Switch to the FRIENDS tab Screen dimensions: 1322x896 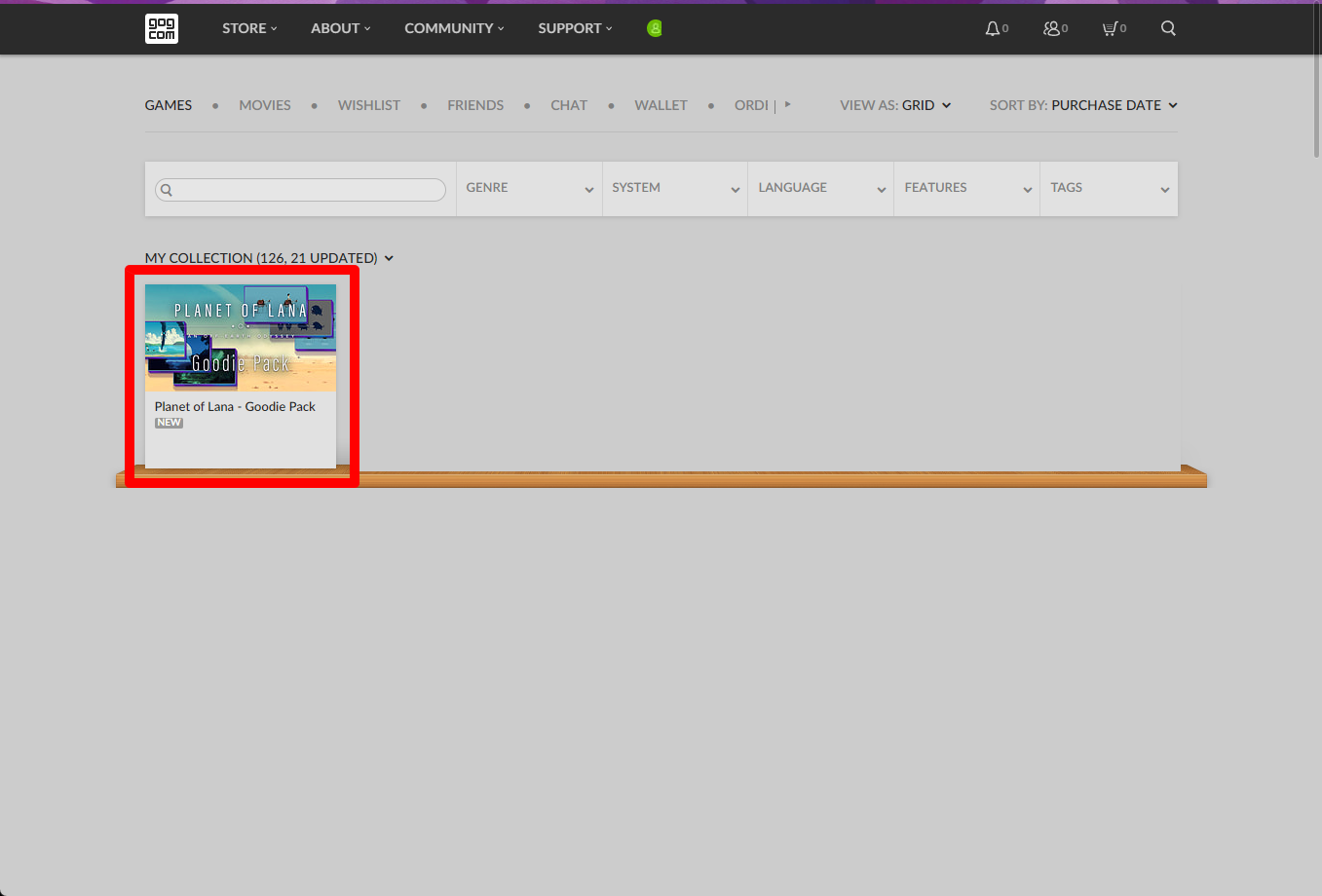475,105
